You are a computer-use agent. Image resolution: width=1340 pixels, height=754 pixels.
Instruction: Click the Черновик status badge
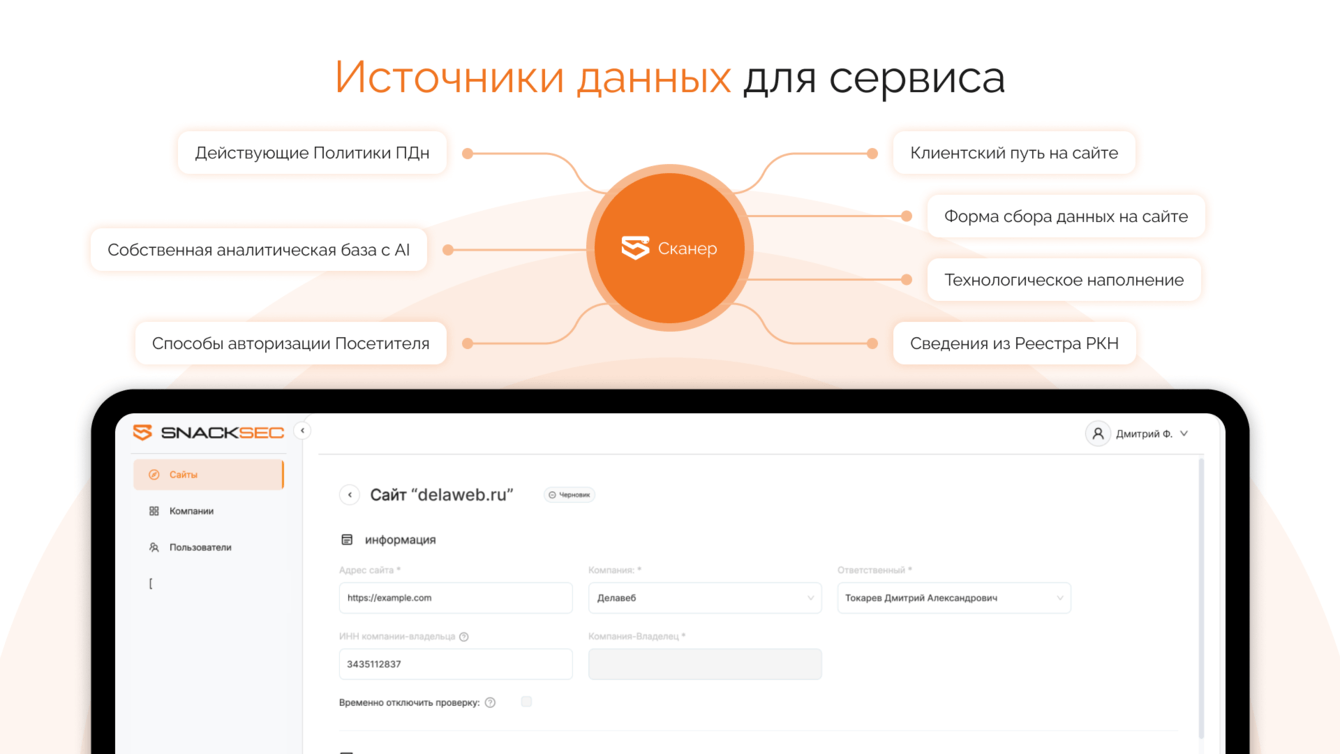(x=569, y=495)
